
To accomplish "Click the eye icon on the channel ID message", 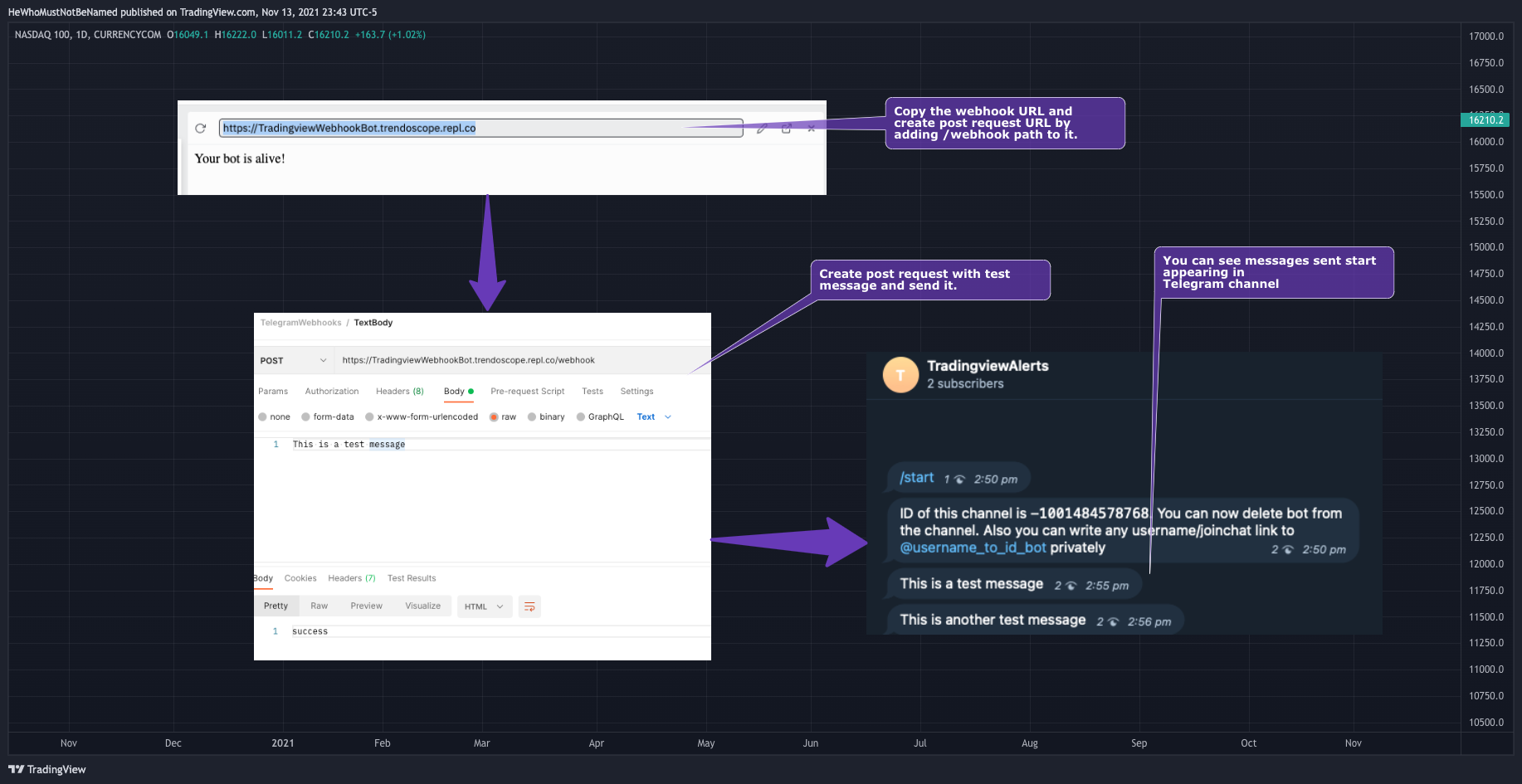I will tap(1287, 549).
